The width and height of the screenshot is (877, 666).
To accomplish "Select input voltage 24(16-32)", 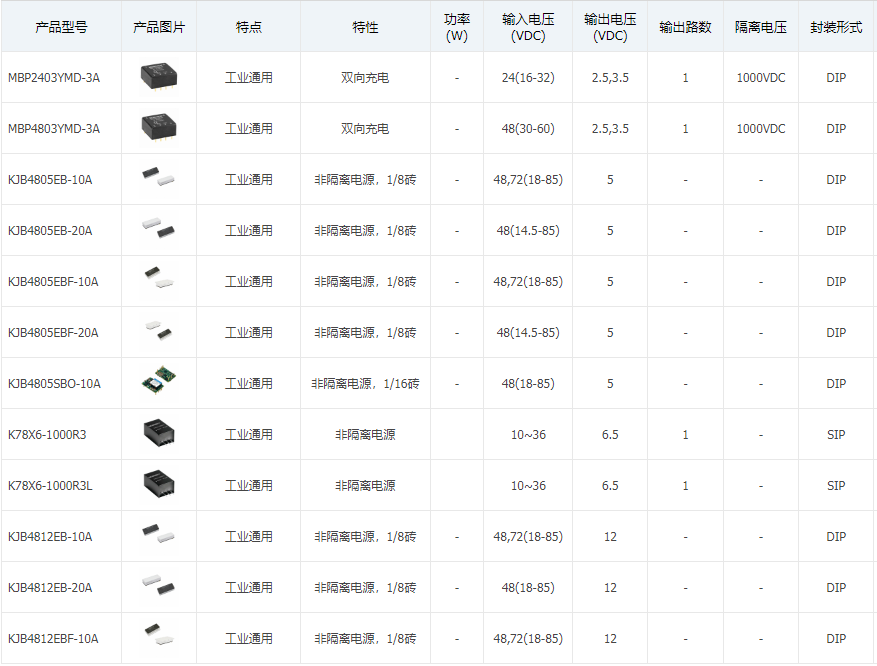I will click(x=528, y=78).
